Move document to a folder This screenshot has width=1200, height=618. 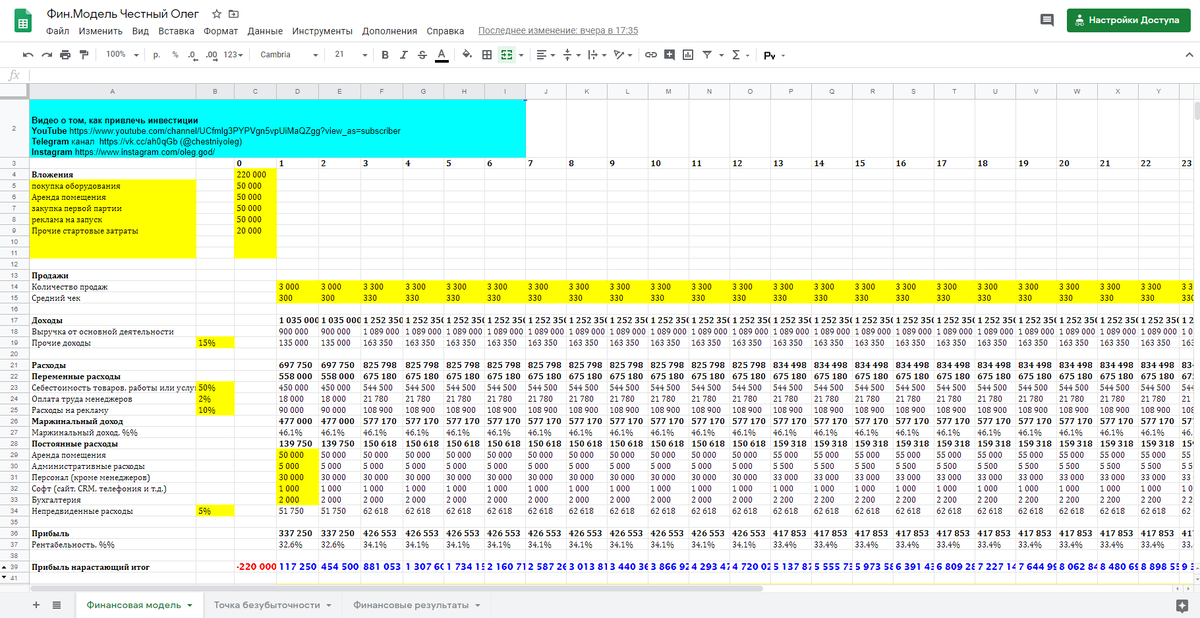coord(234,14)
